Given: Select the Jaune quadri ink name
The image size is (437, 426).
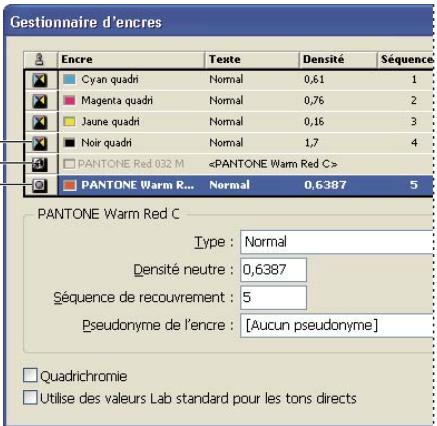Looking at the screenshot, I should 110,122.
